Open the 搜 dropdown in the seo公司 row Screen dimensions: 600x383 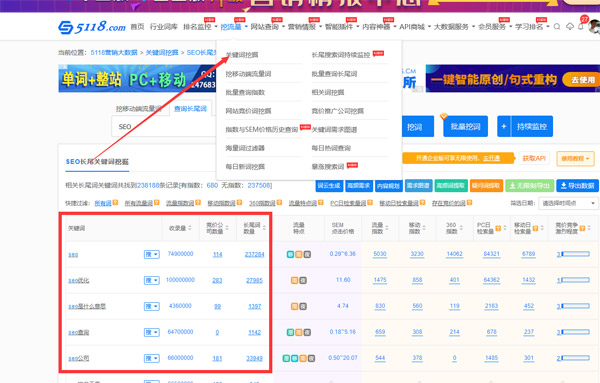coord(152,359)
